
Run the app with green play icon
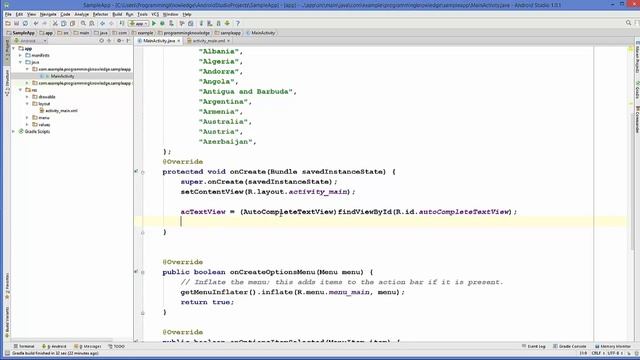pyautogui.click(x=154, y=24)
